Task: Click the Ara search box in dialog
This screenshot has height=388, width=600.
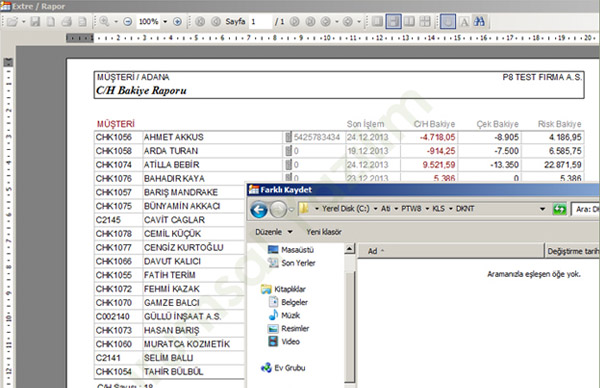Action: [x=585, y=209]
